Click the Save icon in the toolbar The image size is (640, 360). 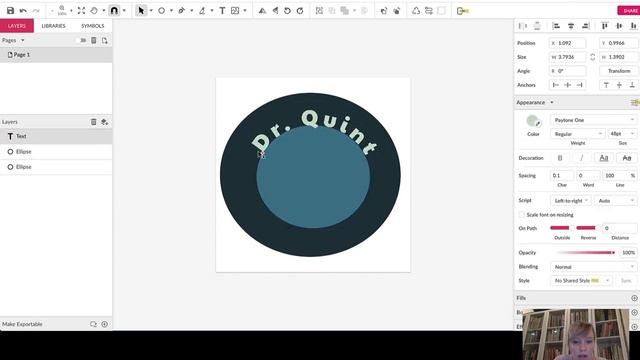pos(10,11)
